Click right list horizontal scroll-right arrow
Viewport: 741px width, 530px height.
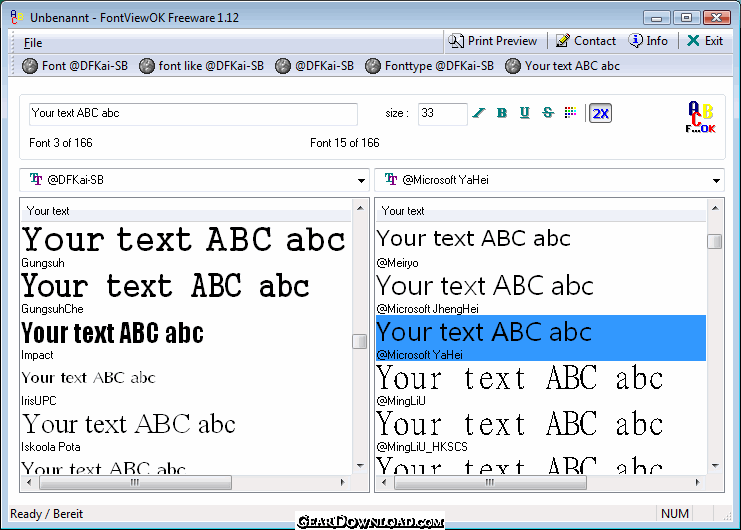pyautogui.click(x=698, y=482)
